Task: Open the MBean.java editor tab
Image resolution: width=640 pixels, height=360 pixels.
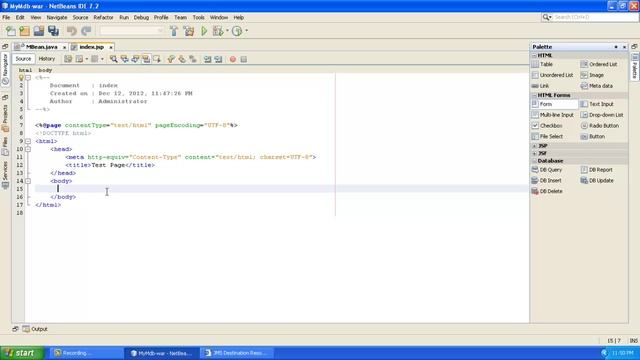Action: 42,47
